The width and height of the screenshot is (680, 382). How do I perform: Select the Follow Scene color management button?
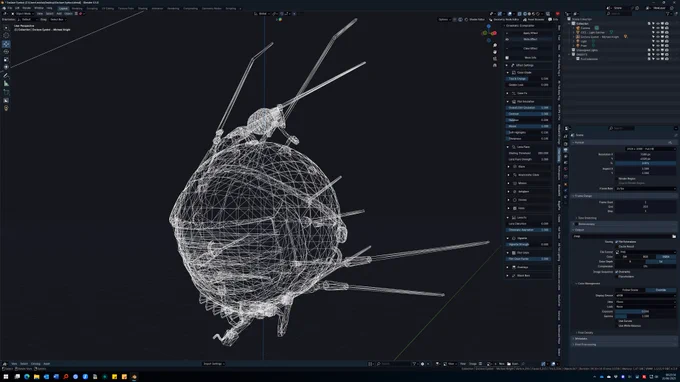[630, 290]
